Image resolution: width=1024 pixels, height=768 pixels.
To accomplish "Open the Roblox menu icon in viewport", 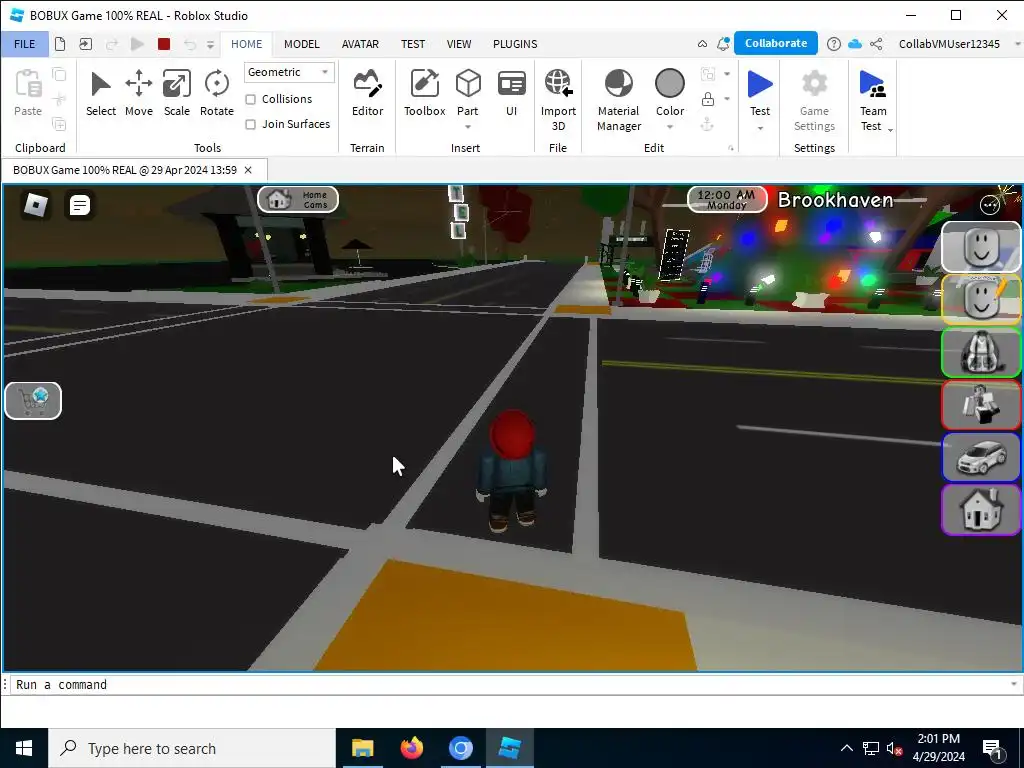I will [35, 205].
